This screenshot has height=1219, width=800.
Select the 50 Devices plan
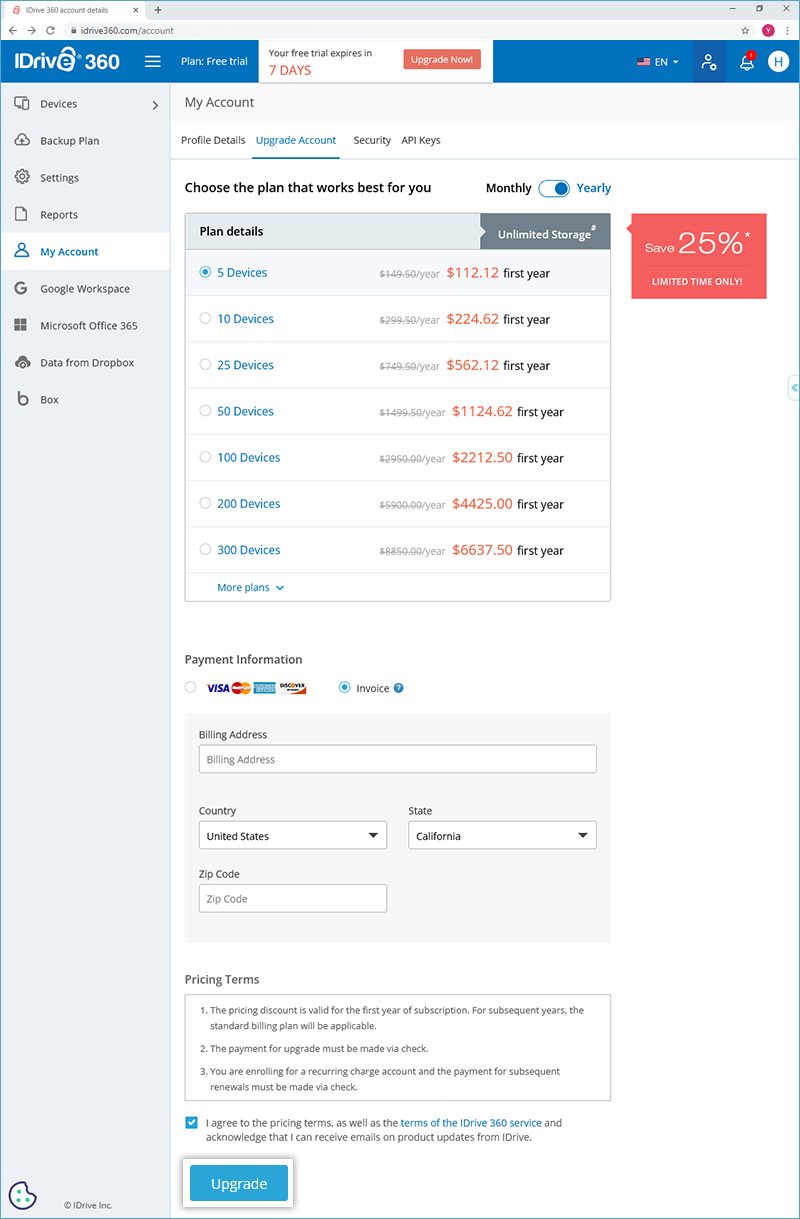[x=205, y=410]
